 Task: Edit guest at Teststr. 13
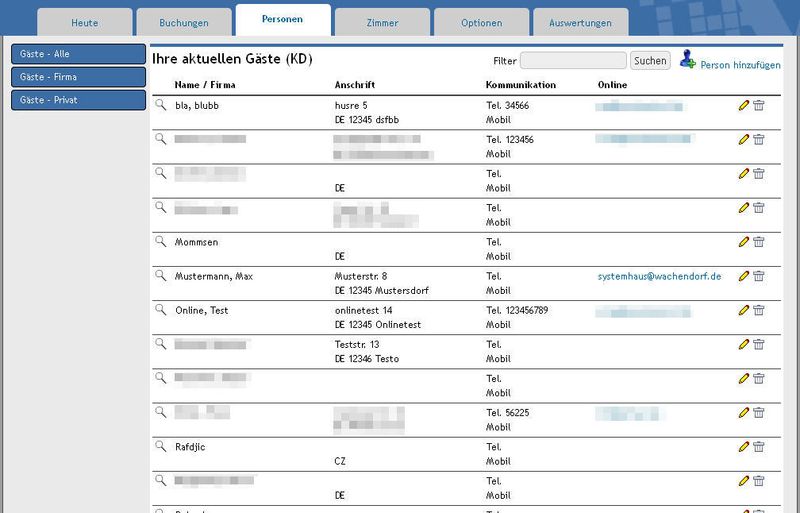[x=744, y=344]
